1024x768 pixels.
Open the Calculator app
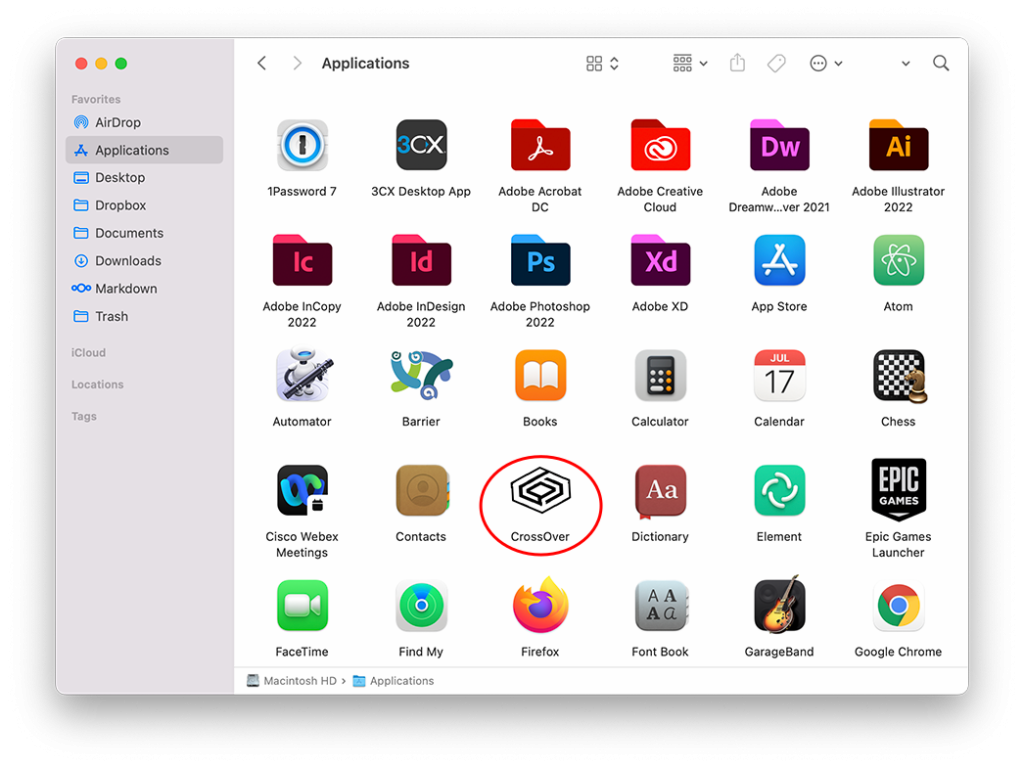coord(660,376)
